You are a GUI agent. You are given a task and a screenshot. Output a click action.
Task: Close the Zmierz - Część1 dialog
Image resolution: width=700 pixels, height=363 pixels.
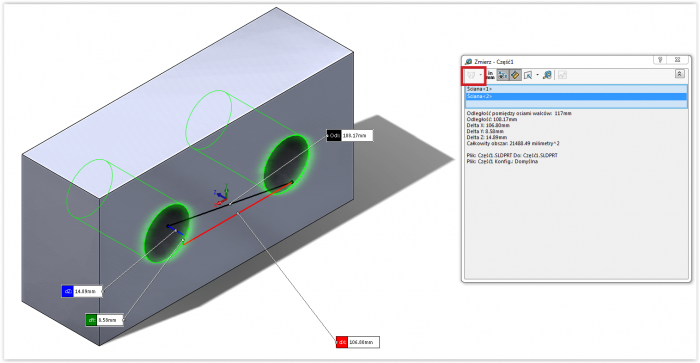click(x=678, y=60)
